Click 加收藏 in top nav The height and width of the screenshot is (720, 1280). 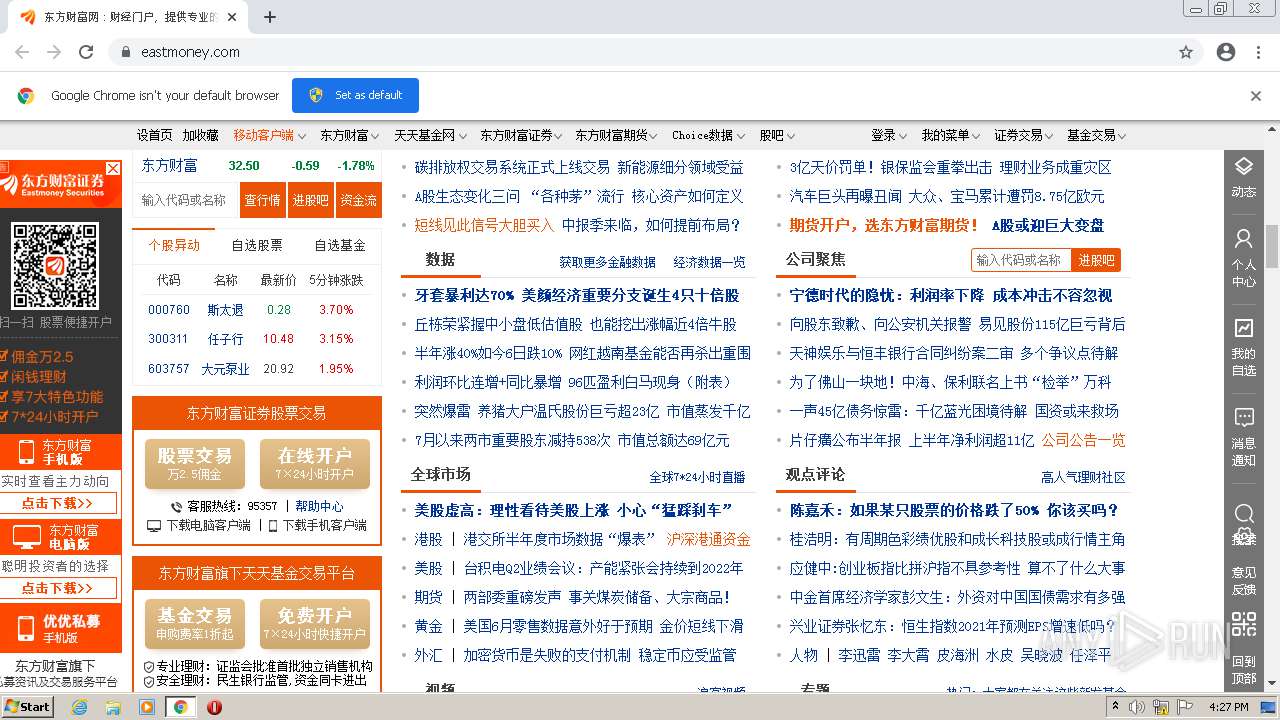(x=200, y=135)
